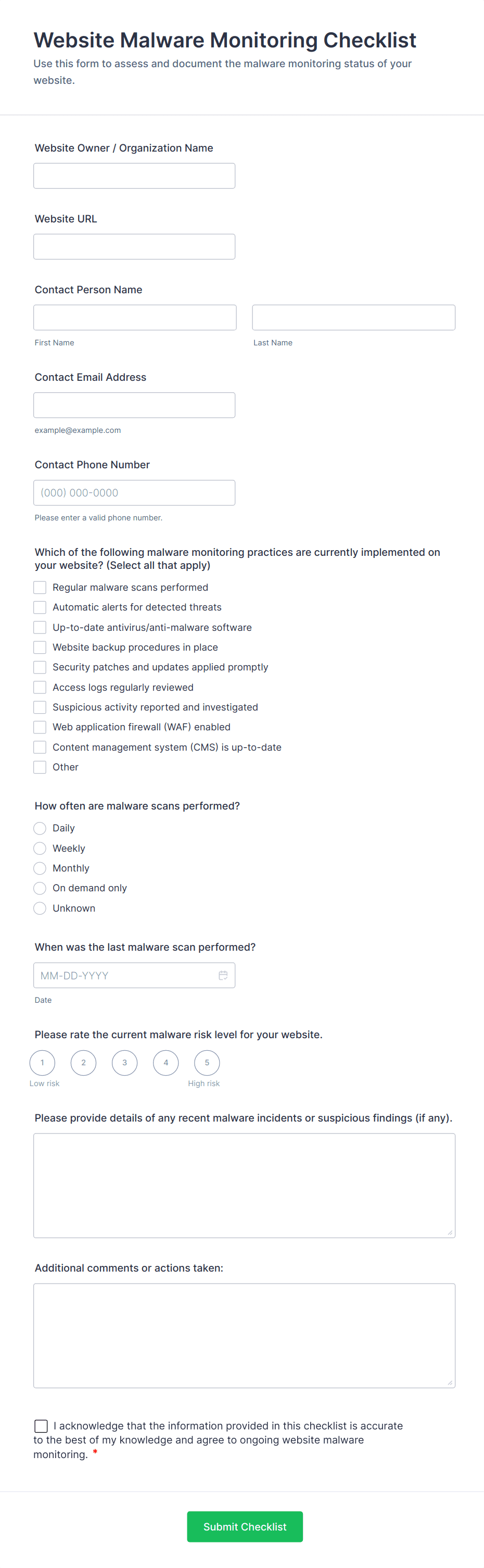Check the Other practices checkbox
The height and width of the screenshot is (1568, 484).
(40, 767)
